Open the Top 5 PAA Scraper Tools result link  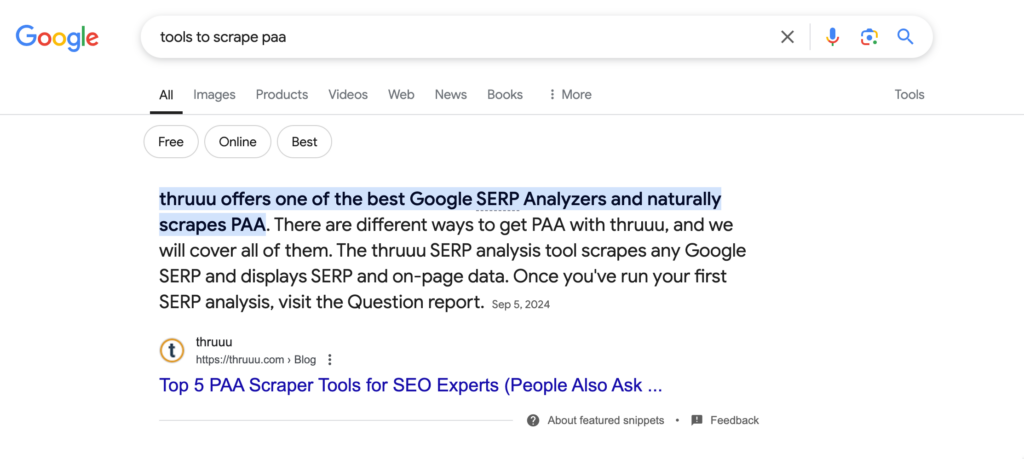411,386
